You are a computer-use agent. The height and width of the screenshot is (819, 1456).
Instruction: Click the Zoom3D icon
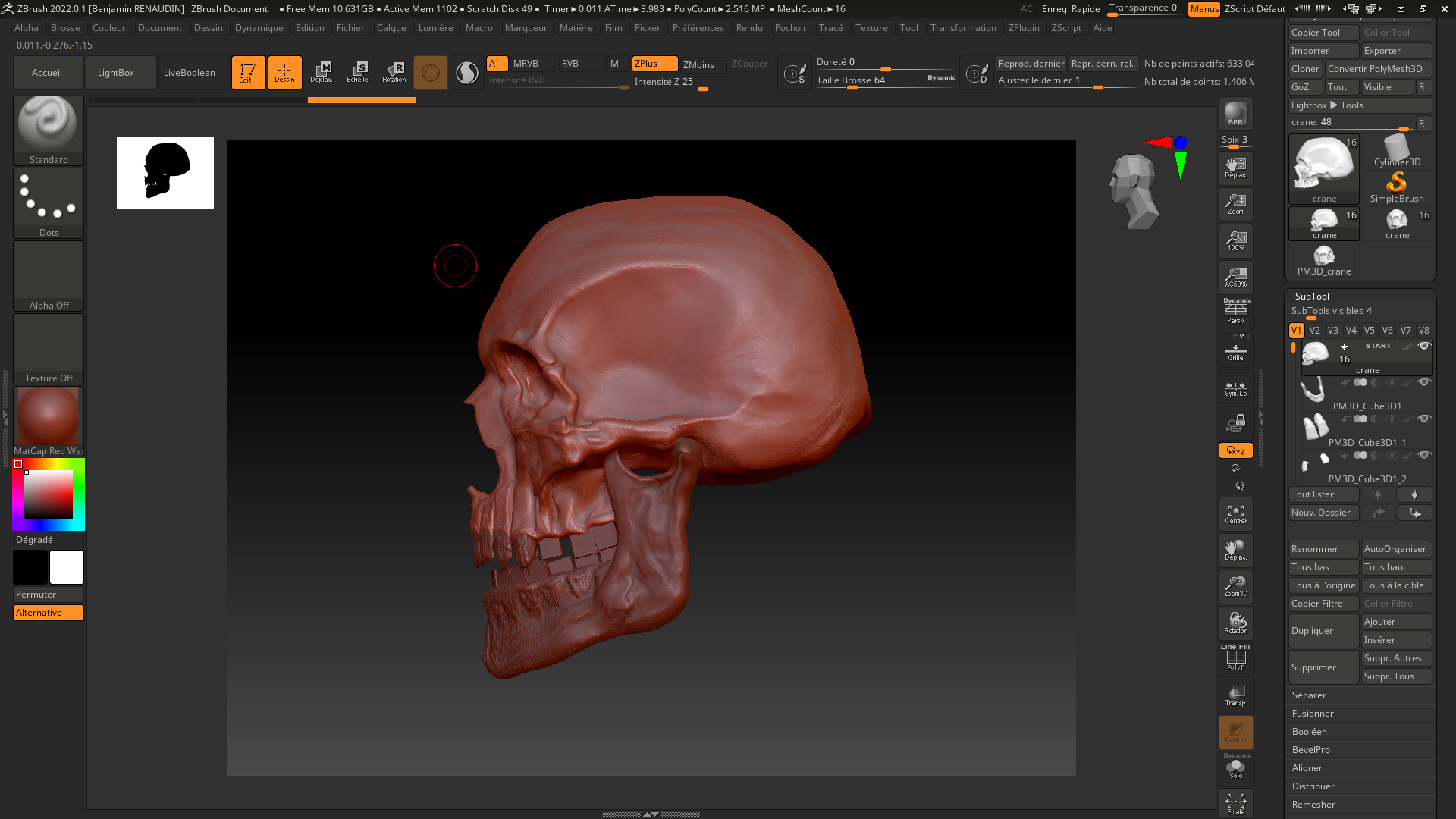tap(1236, 586)
